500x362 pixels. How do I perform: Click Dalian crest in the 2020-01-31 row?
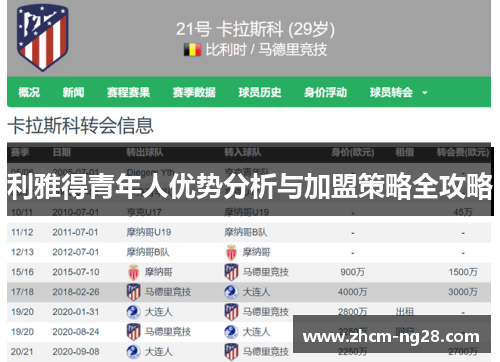(x=133, y=312)
